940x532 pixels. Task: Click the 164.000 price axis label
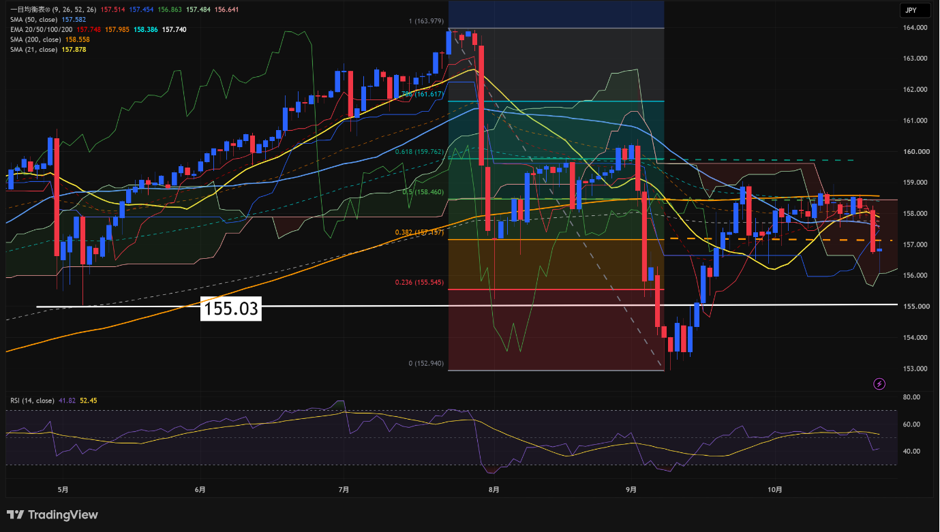click(x=917, y=28)
